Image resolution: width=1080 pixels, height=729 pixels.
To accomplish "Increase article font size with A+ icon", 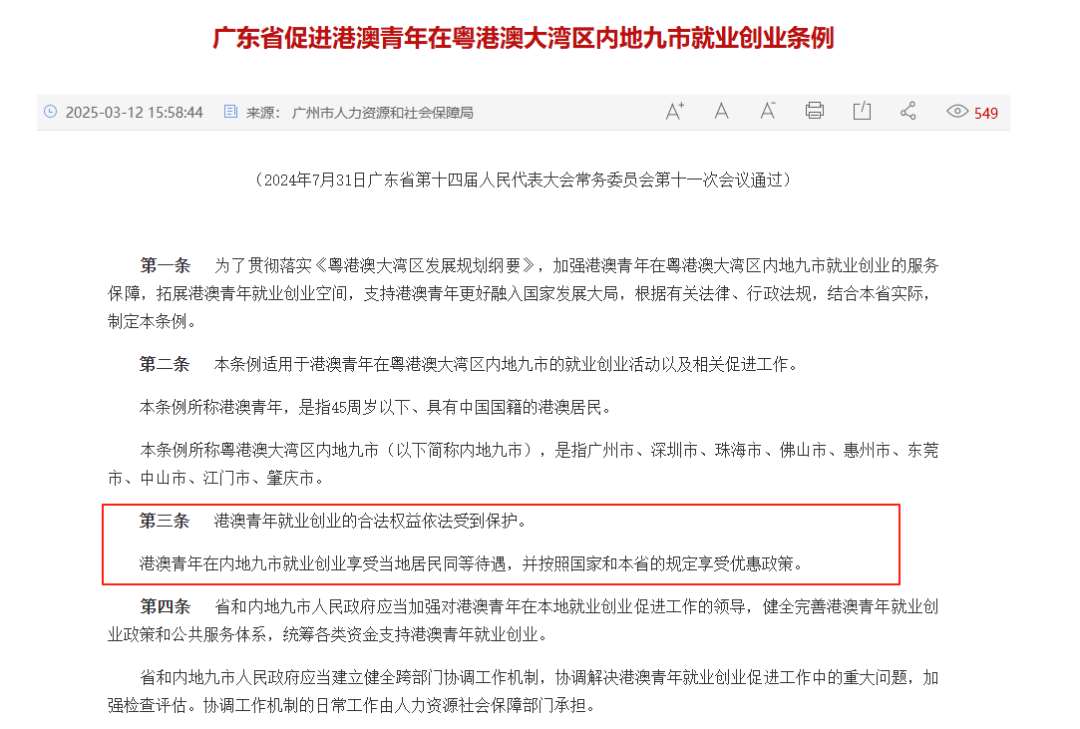I will pos(674,112).
